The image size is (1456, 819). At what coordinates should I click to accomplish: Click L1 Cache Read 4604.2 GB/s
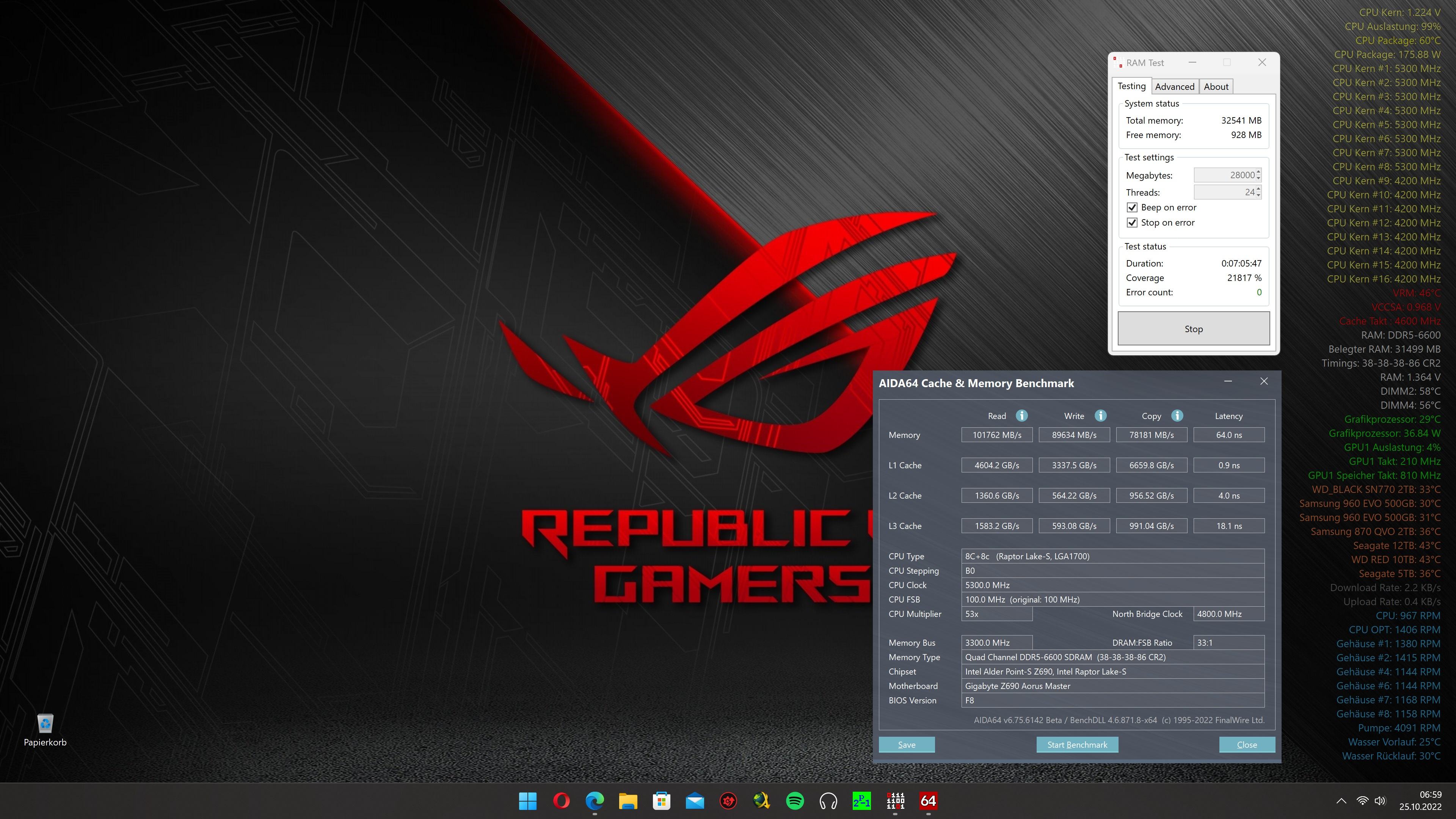[x=997, y=465]
